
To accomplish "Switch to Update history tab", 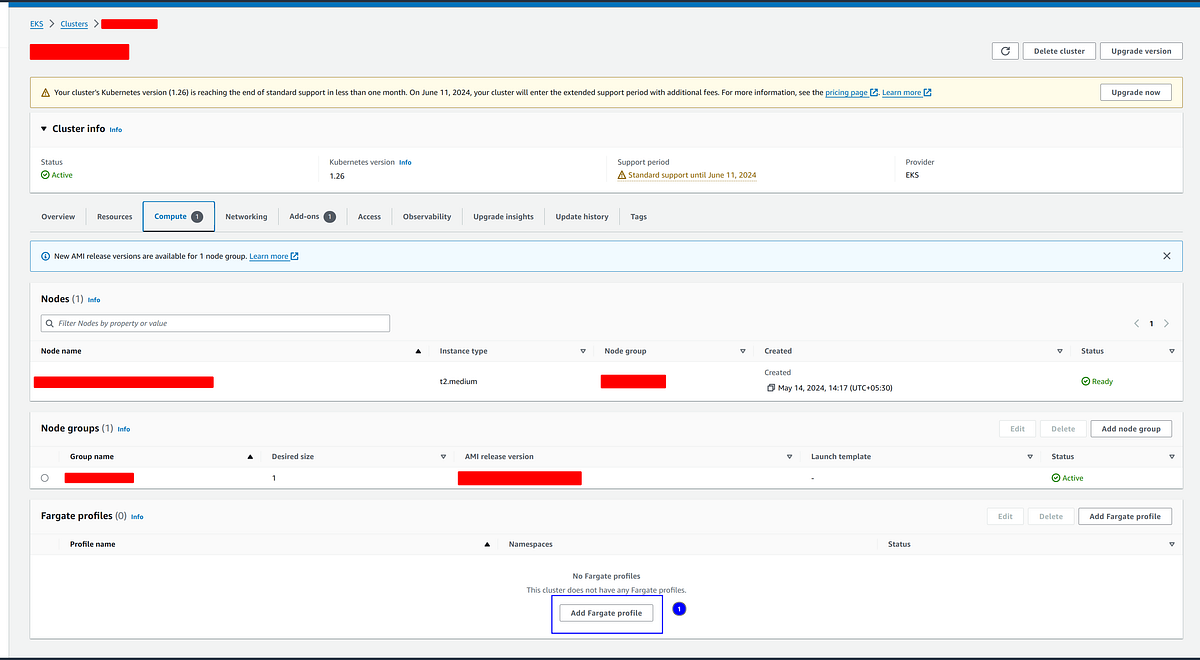I will coord(582,216).
